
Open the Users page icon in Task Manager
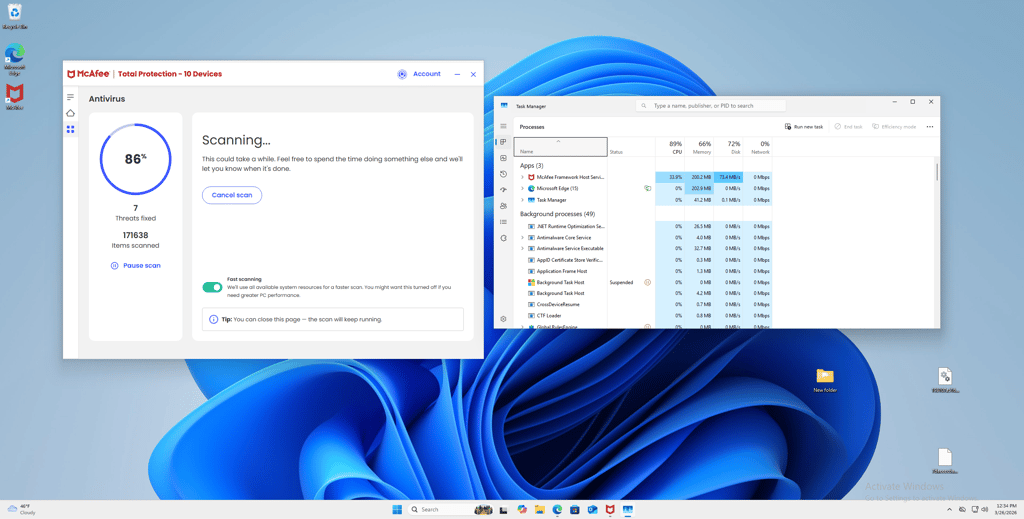(x=504, y=206)
